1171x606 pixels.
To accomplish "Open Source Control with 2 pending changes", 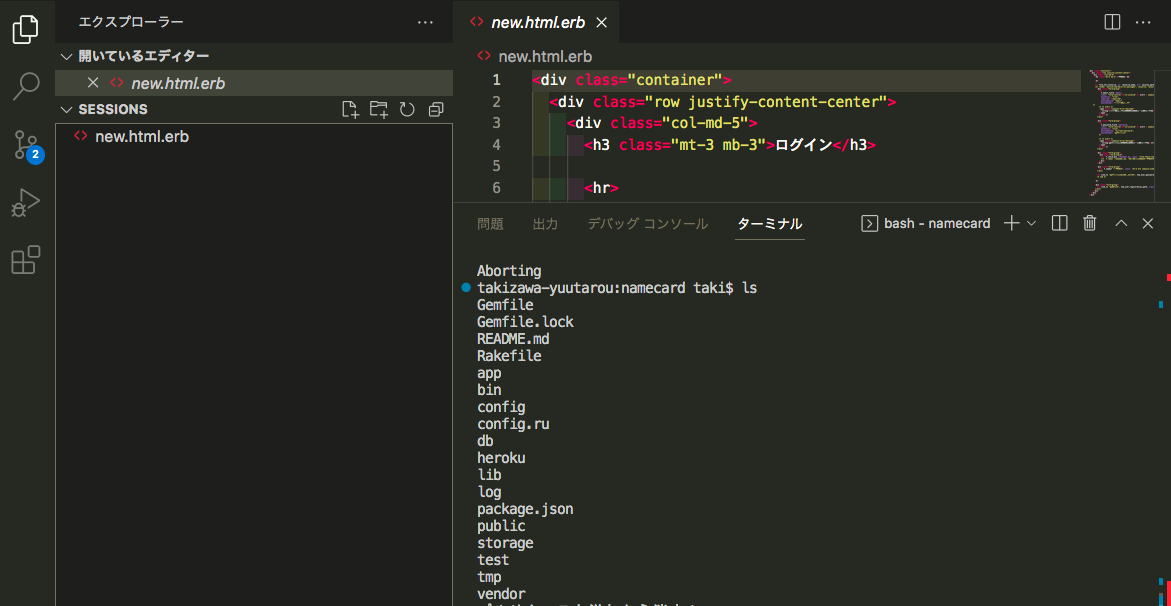I will click(26, 145).
